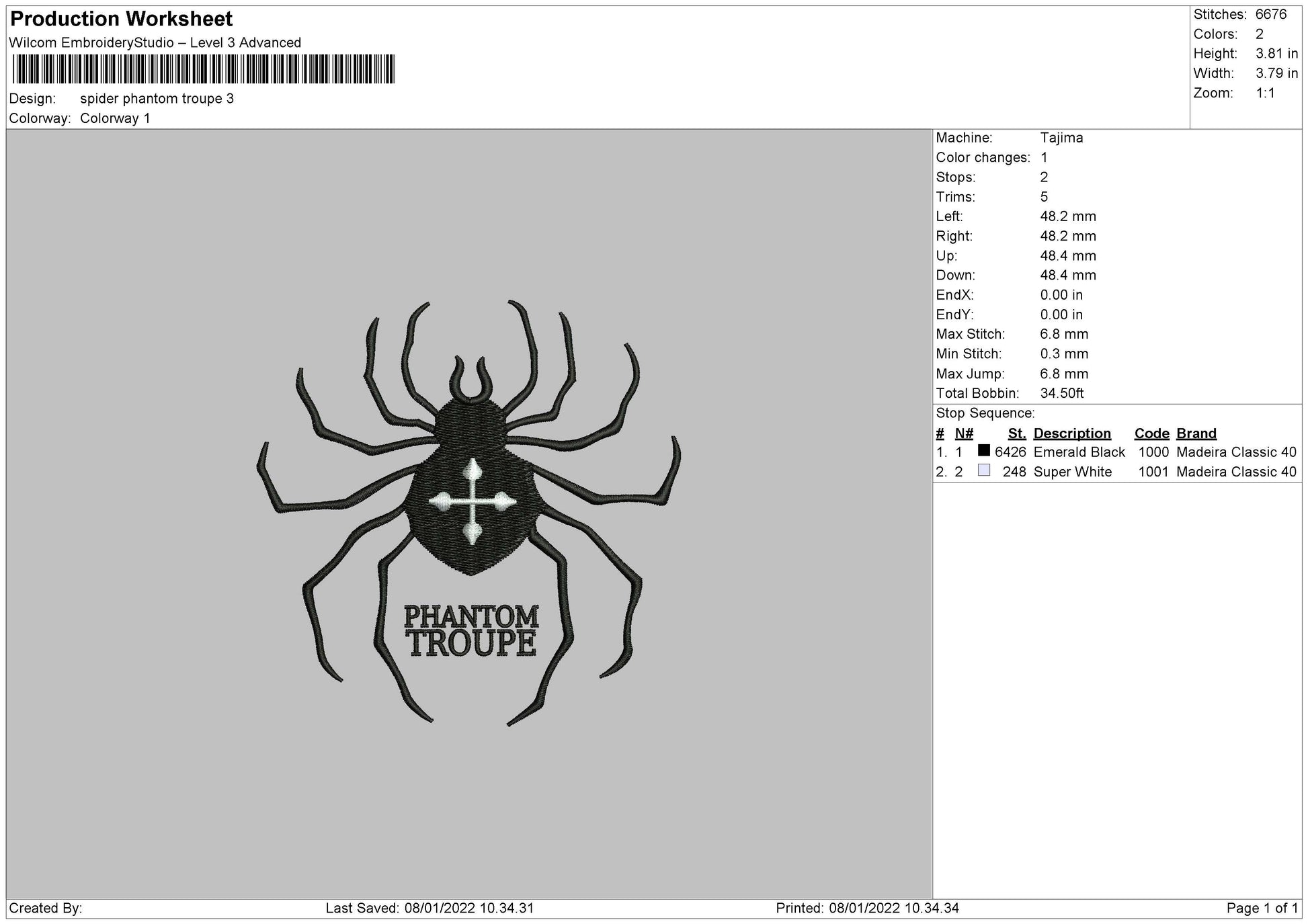This screenshot has width=1308, height=924.
Task: Click the Stitches value 6676
Action: click(1271, 15)
